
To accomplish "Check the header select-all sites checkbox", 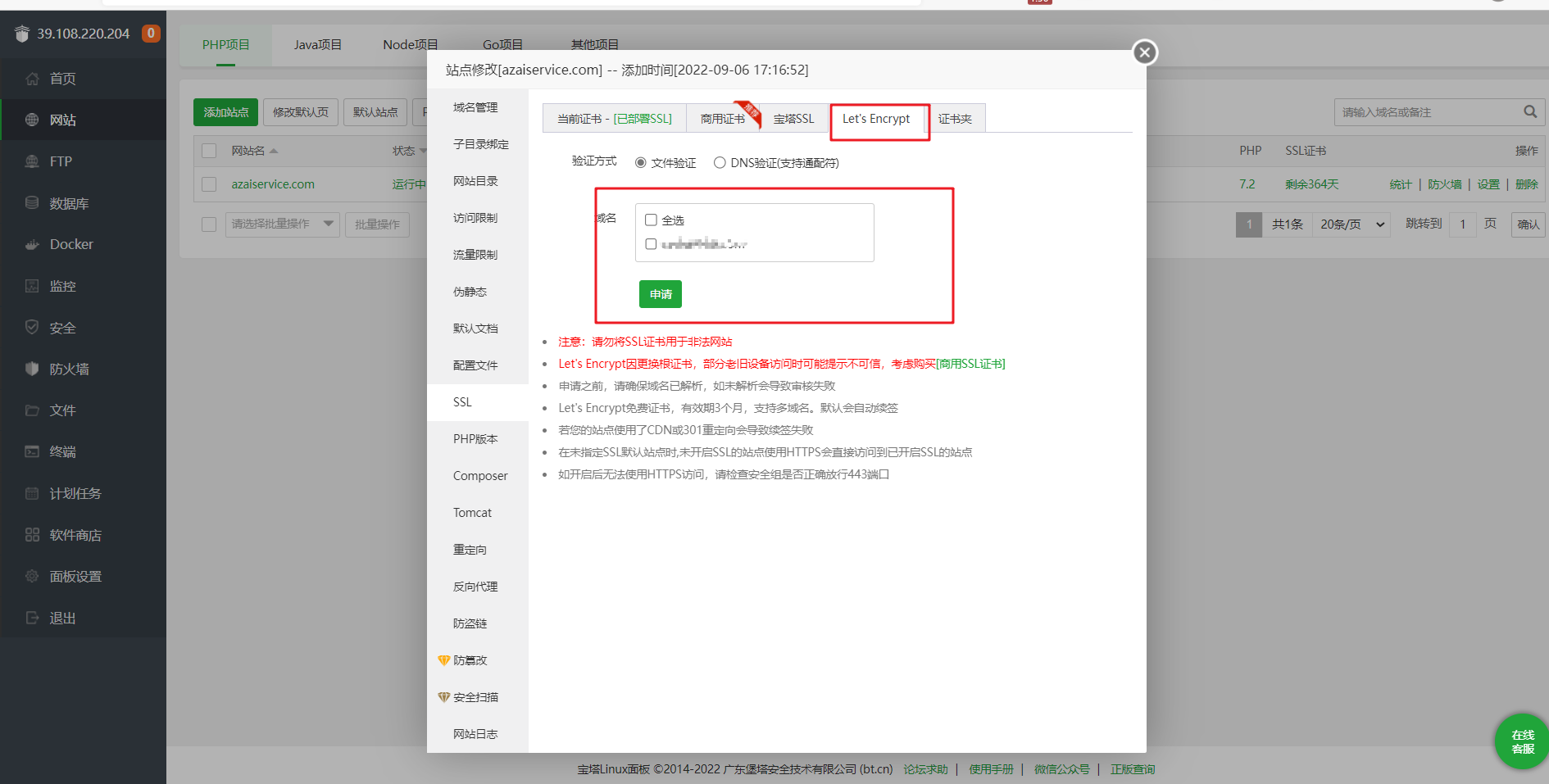I will point(209,151).
